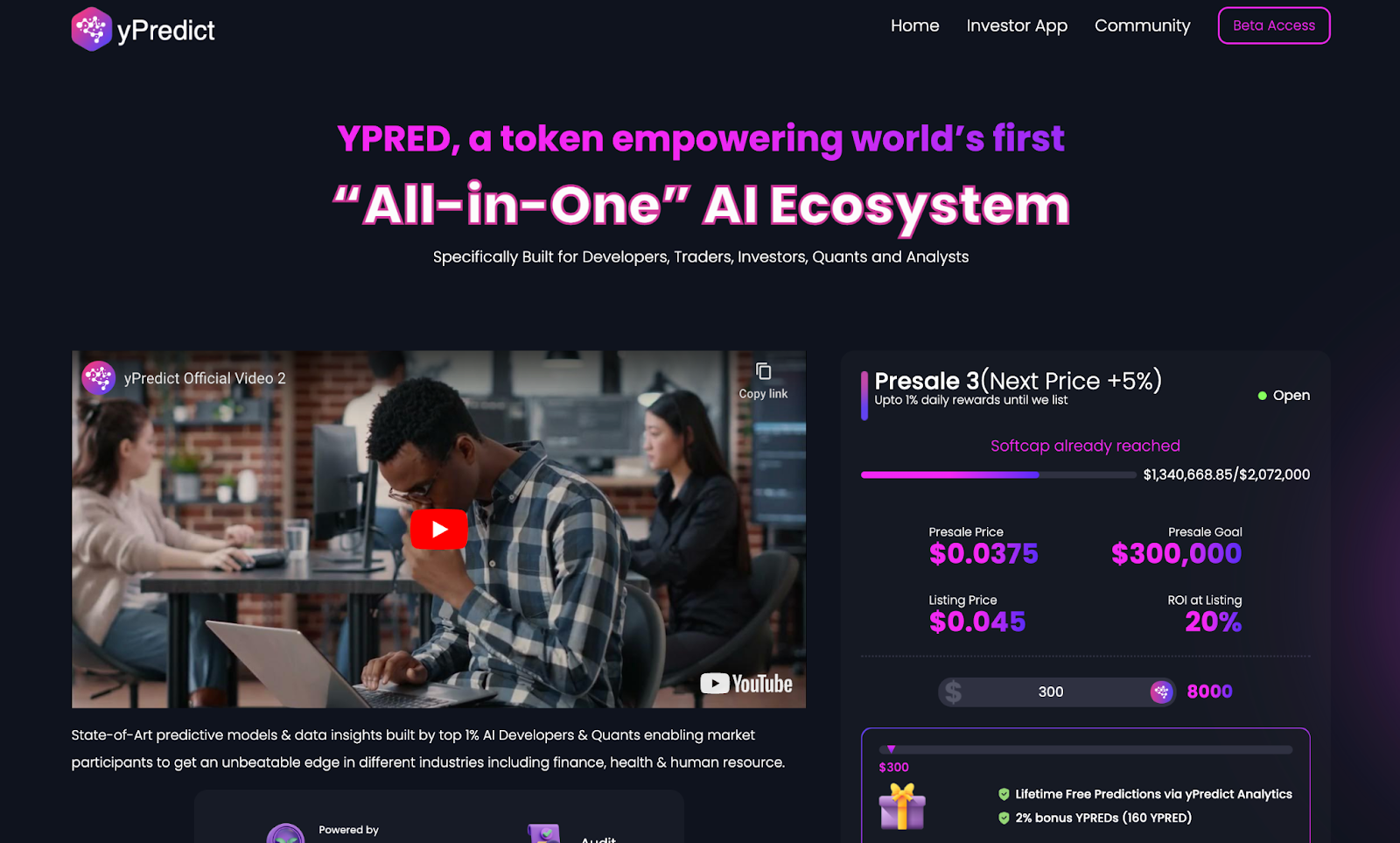Click the green Open status indicator
Image resolution: width=1400 pixels, height=843 pixels.
coord(1284,396)
